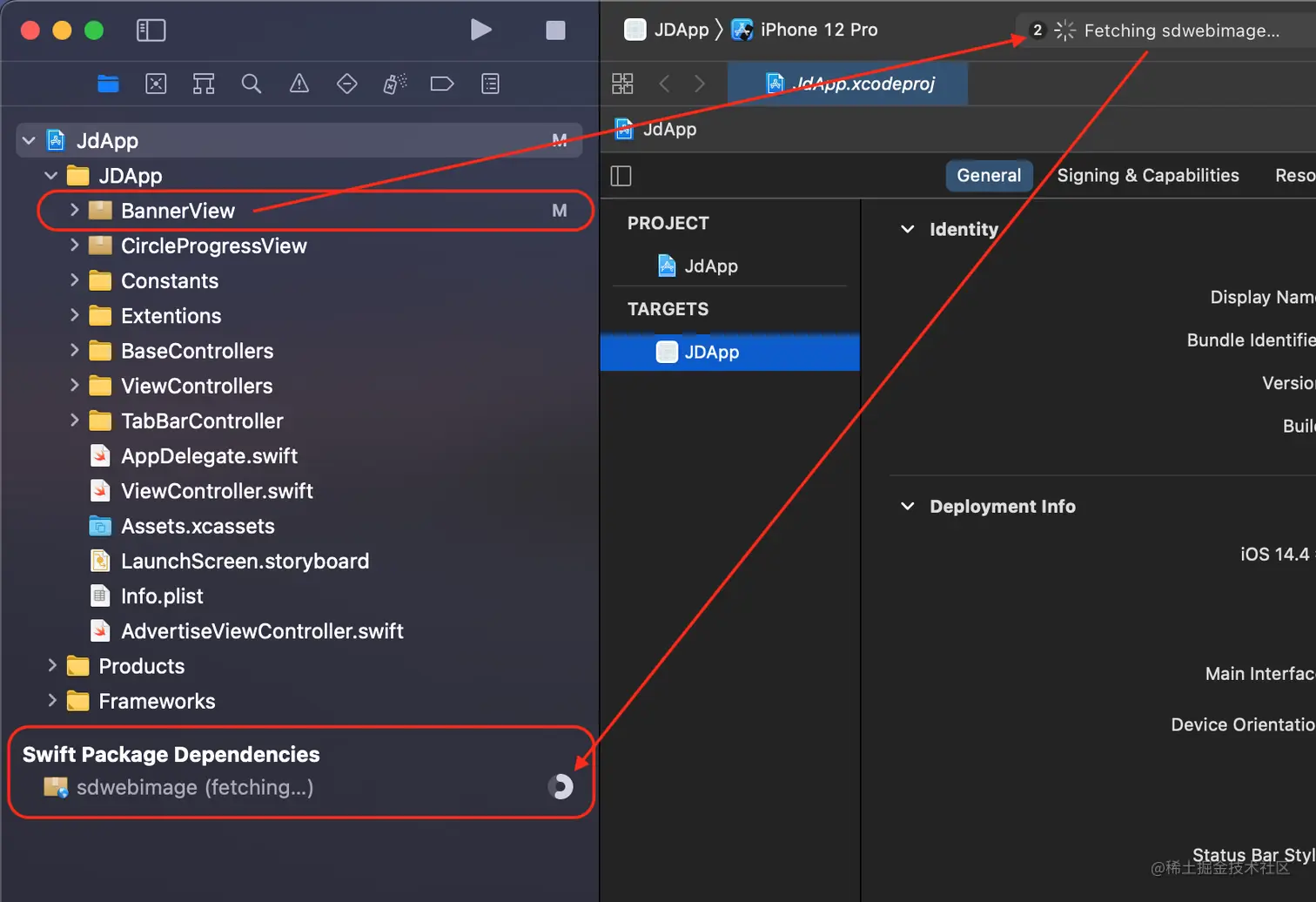Expand the Constants folder
1316x902 pixels.
pos(74,280)
